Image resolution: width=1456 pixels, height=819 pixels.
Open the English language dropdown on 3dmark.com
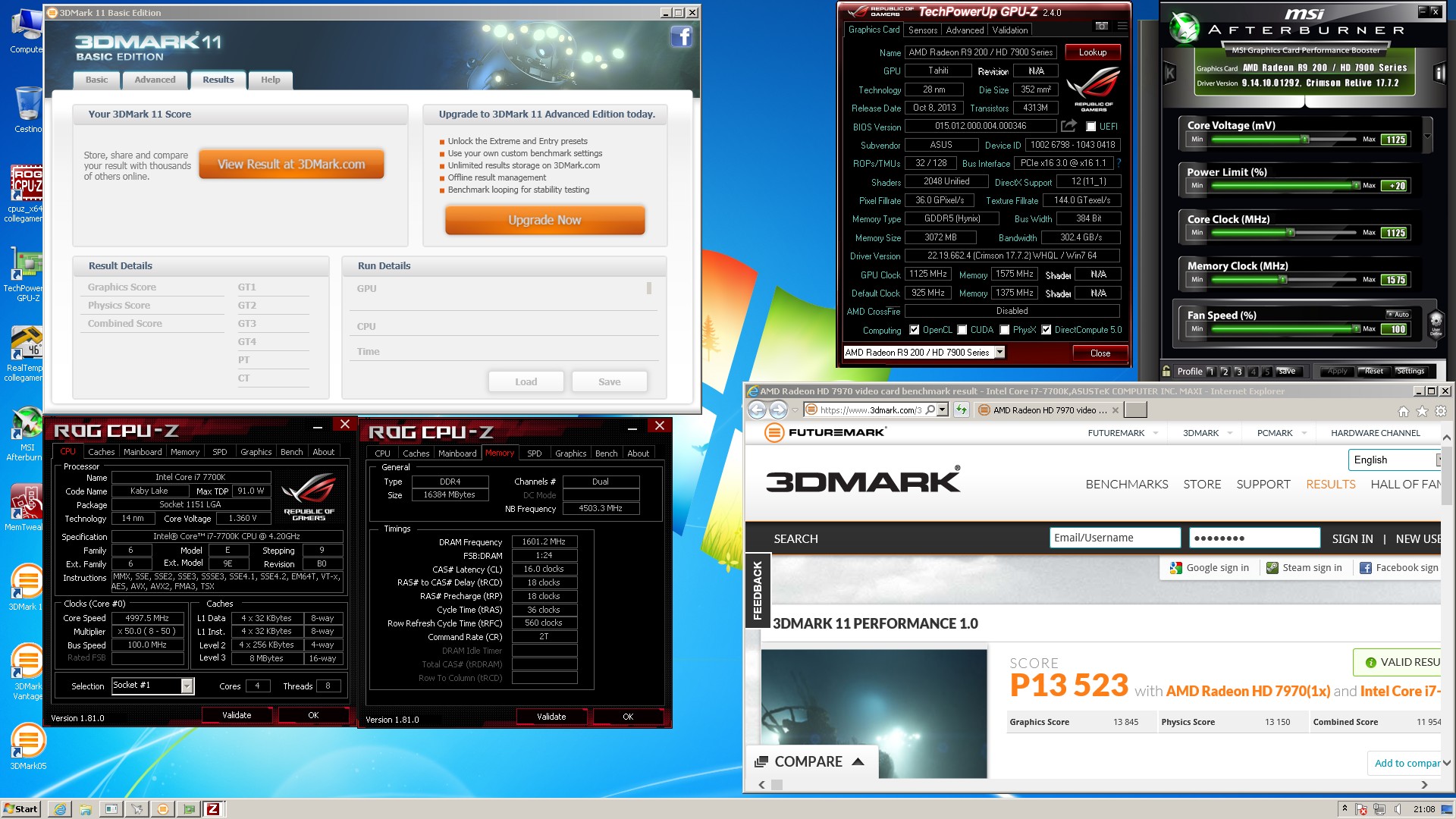(1395, 460)
